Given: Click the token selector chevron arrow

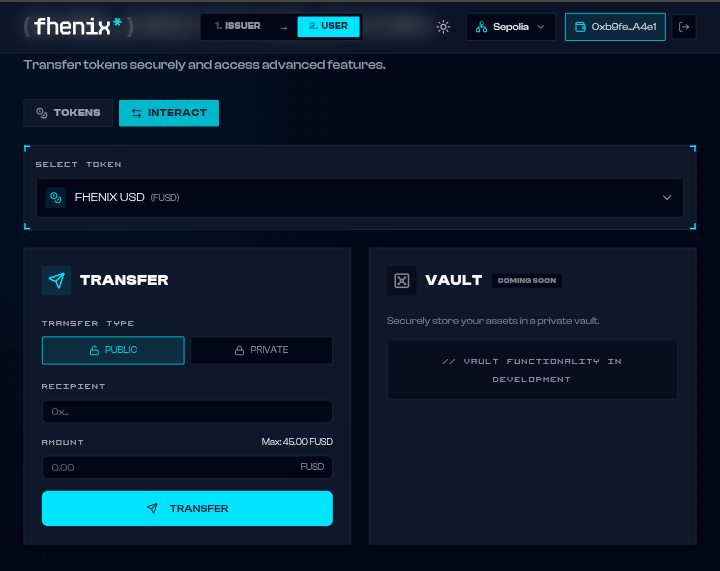Looking at the screenshot, I should point(667,198).
